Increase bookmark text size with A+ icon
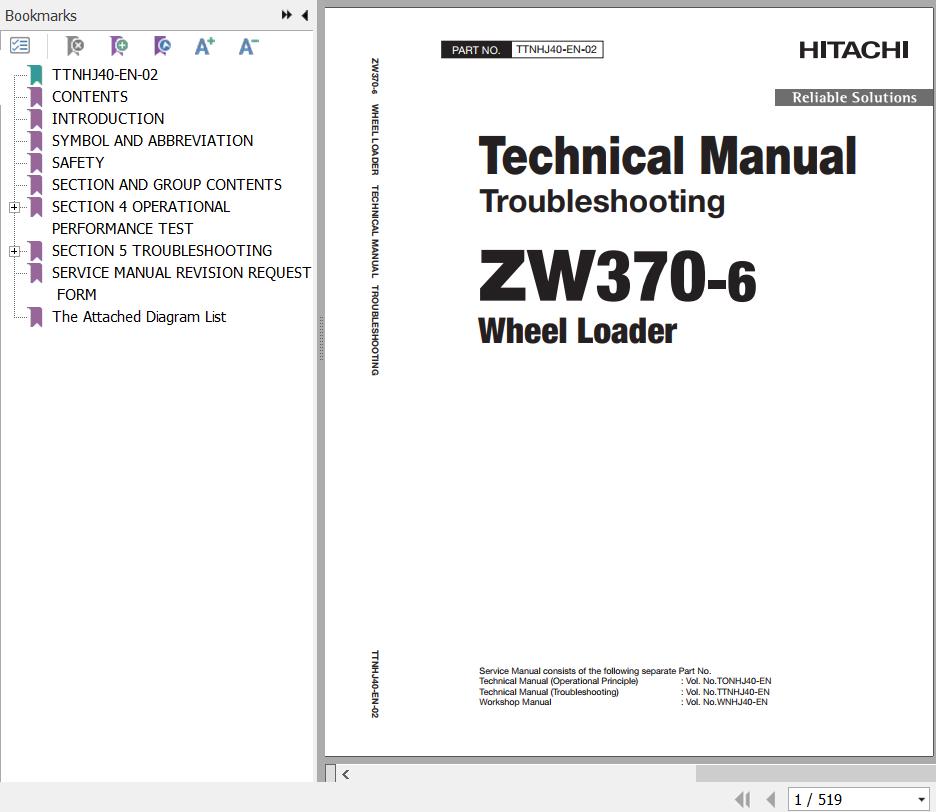 205,45
